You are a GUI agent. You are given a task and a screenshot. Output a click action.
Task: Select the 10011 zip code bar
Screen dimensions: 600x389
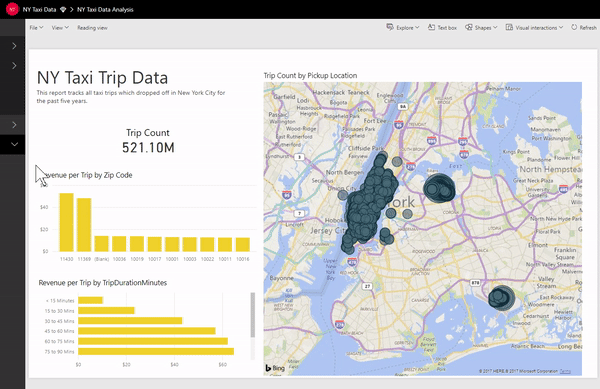[x=225, y=244]
